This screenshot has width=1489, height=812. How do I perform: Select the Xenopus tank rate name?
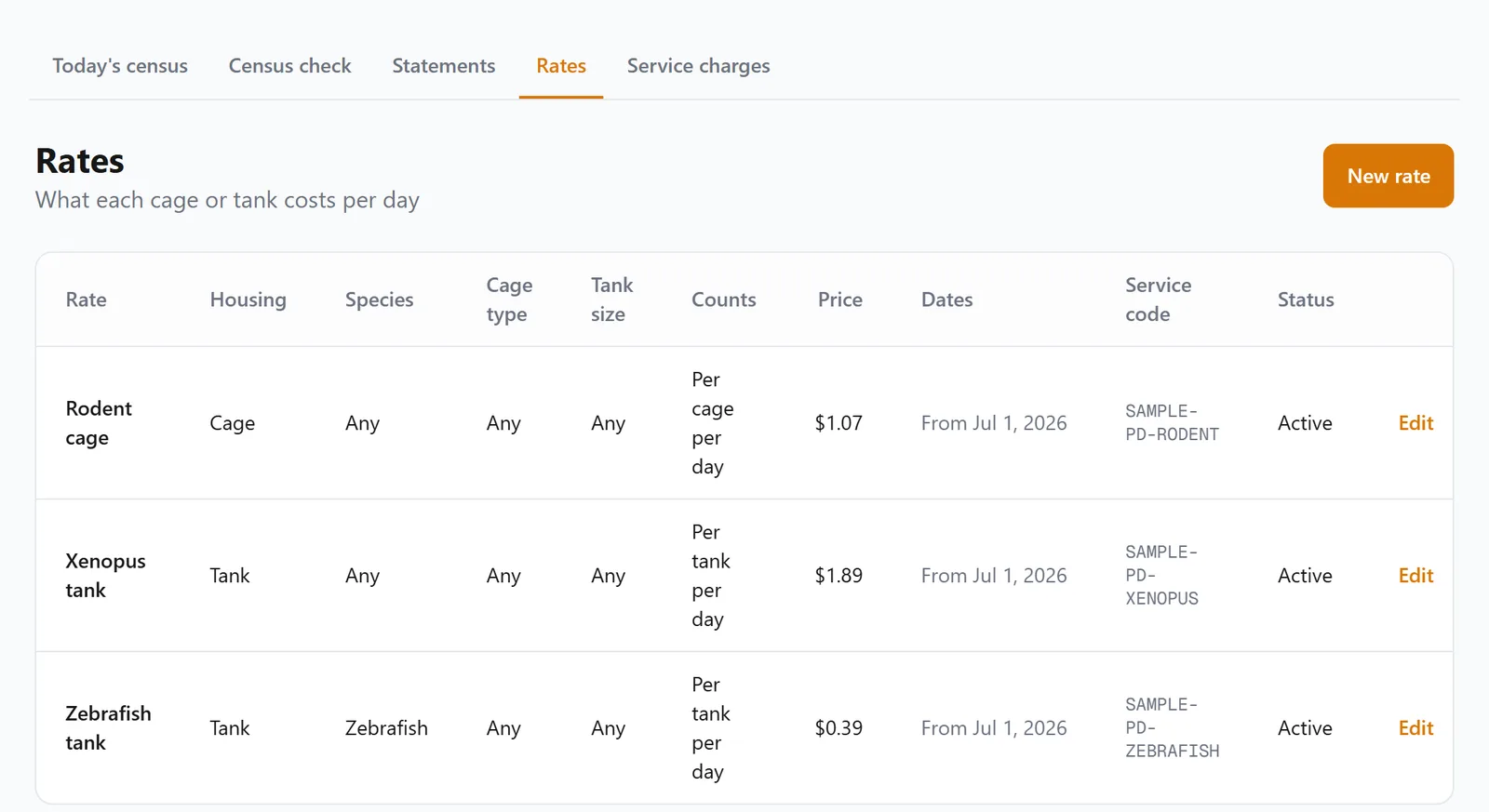(x=105, y=576)
